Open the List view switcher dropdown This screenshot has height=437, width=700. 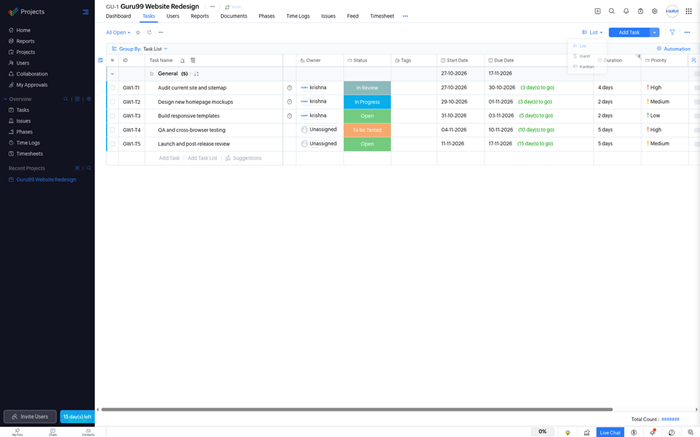tap(592, 33)
